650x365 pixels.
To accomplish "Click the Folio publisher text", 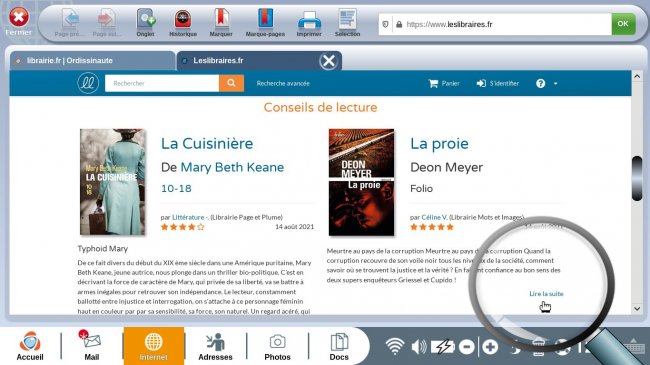I will coord(422,189).
